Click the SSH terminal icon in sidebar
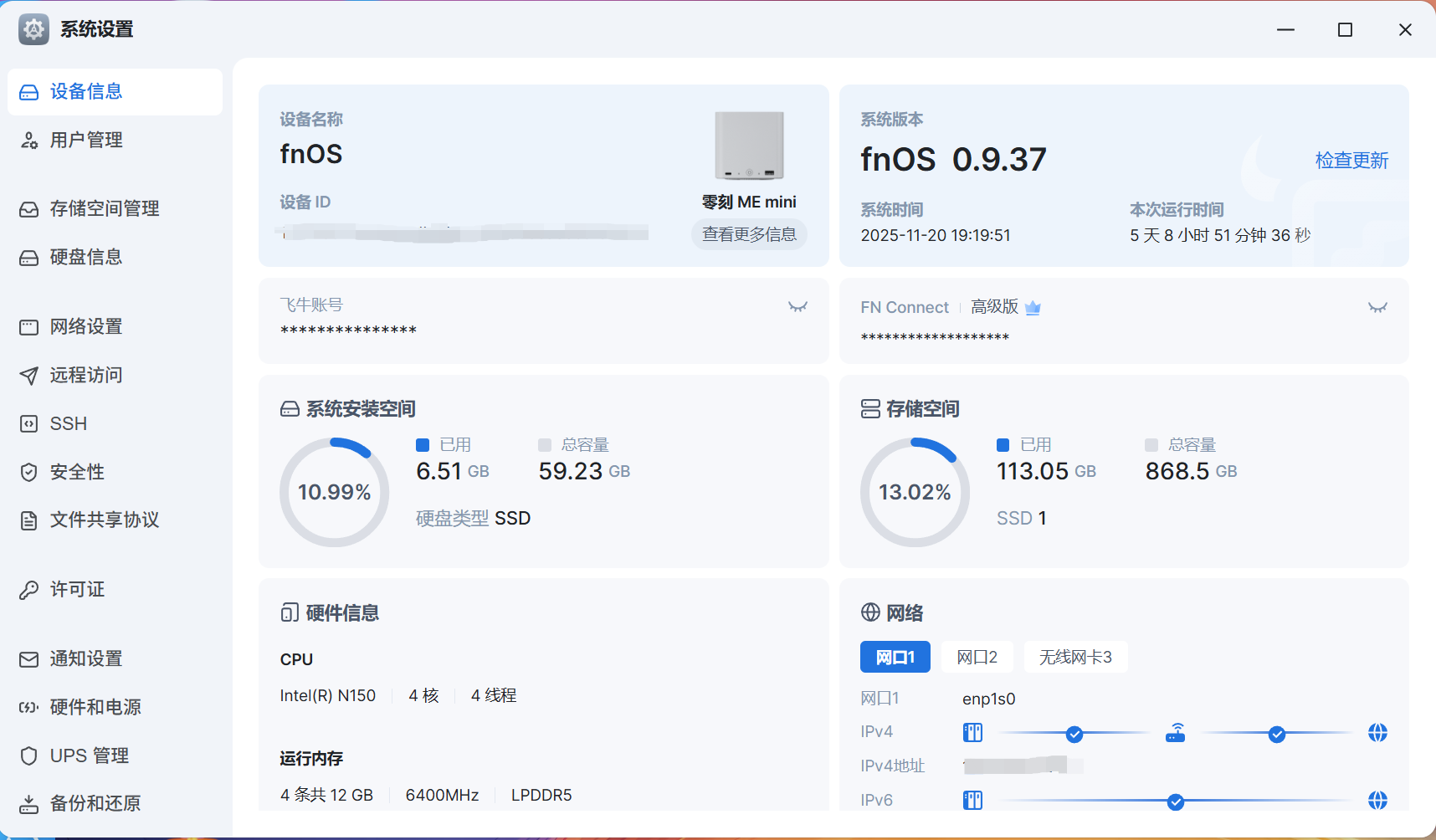 click(28, 423)
